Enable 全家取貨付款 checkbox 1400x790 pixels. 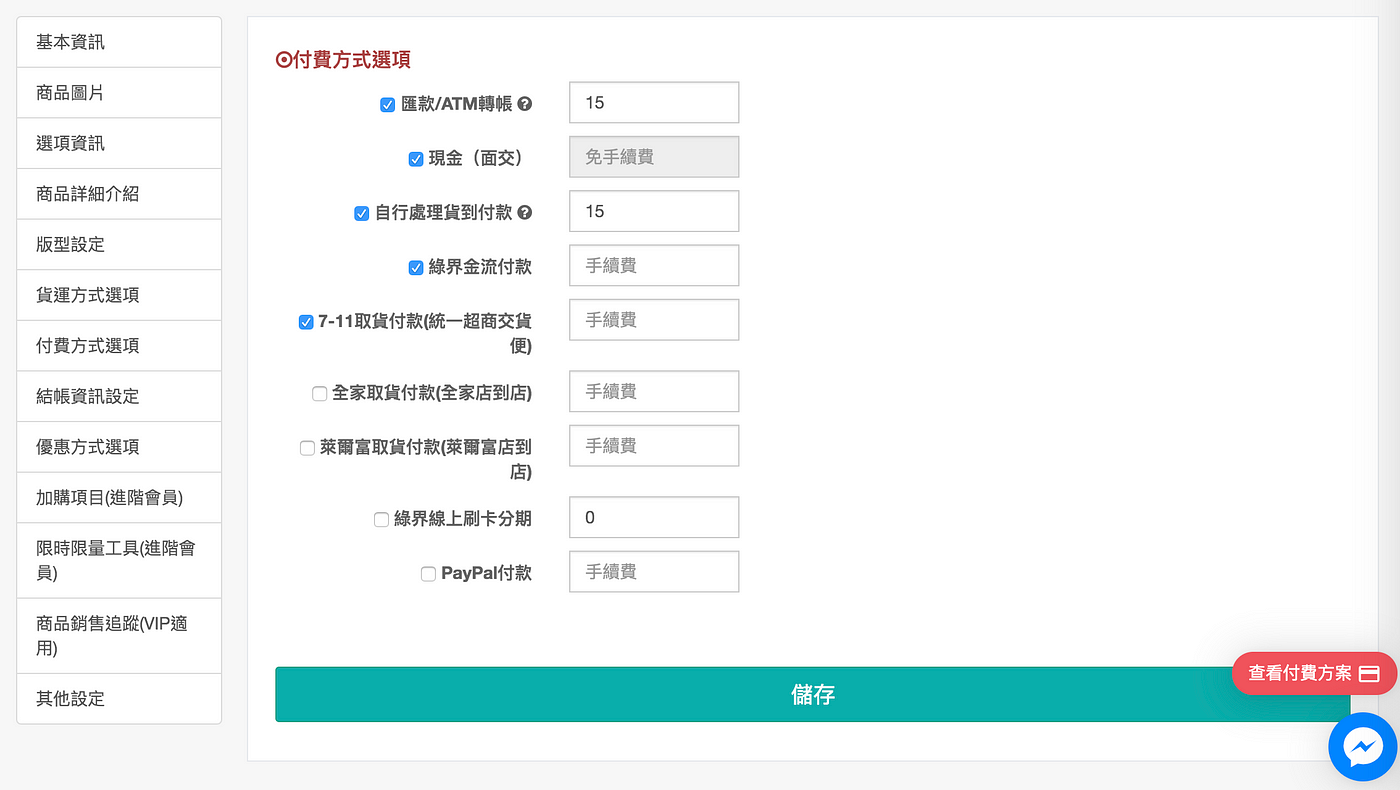point(320,394)
